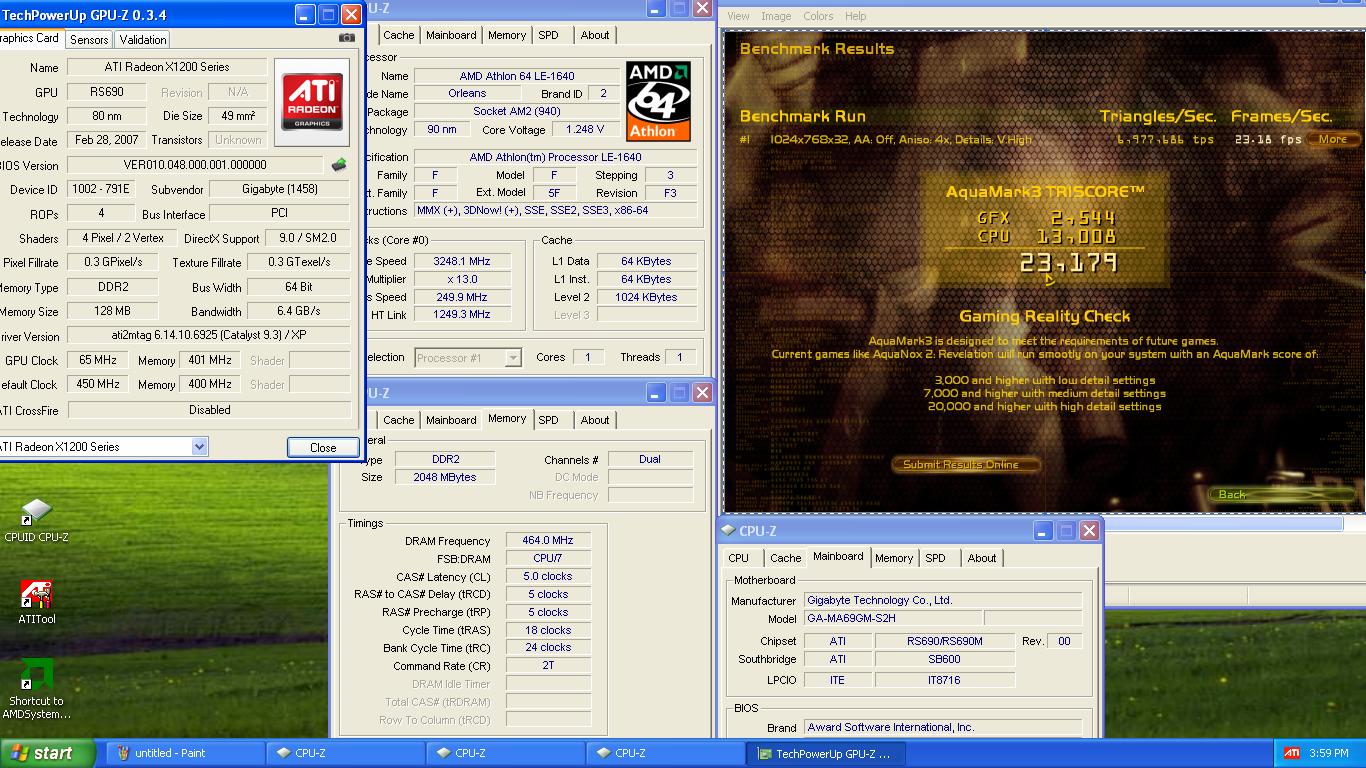This screenshot has height=768, width=1366.
Task: Click the BIOS save chip icon in GPU-Z
Action: coord(339,165)
